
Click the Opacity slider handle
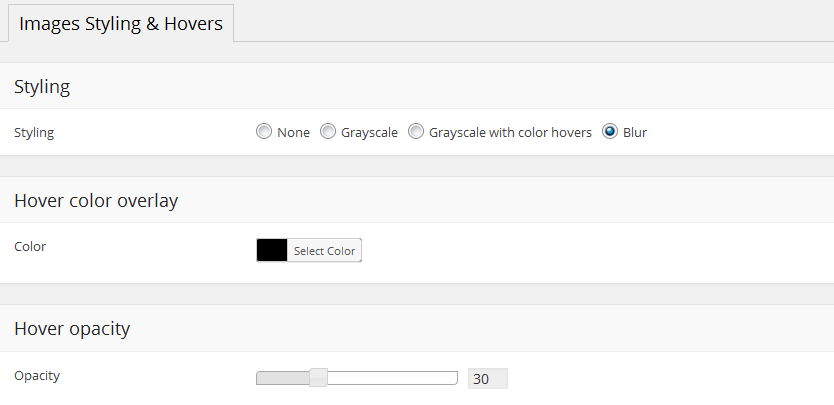click(x=318, y=377)
